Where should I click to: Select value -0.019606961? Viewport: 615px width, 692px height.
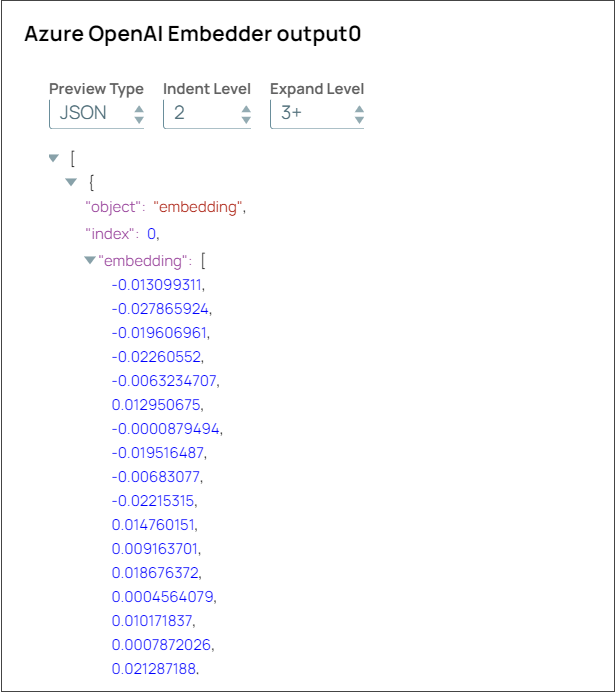pyautogui.click(x=159, y=333)
